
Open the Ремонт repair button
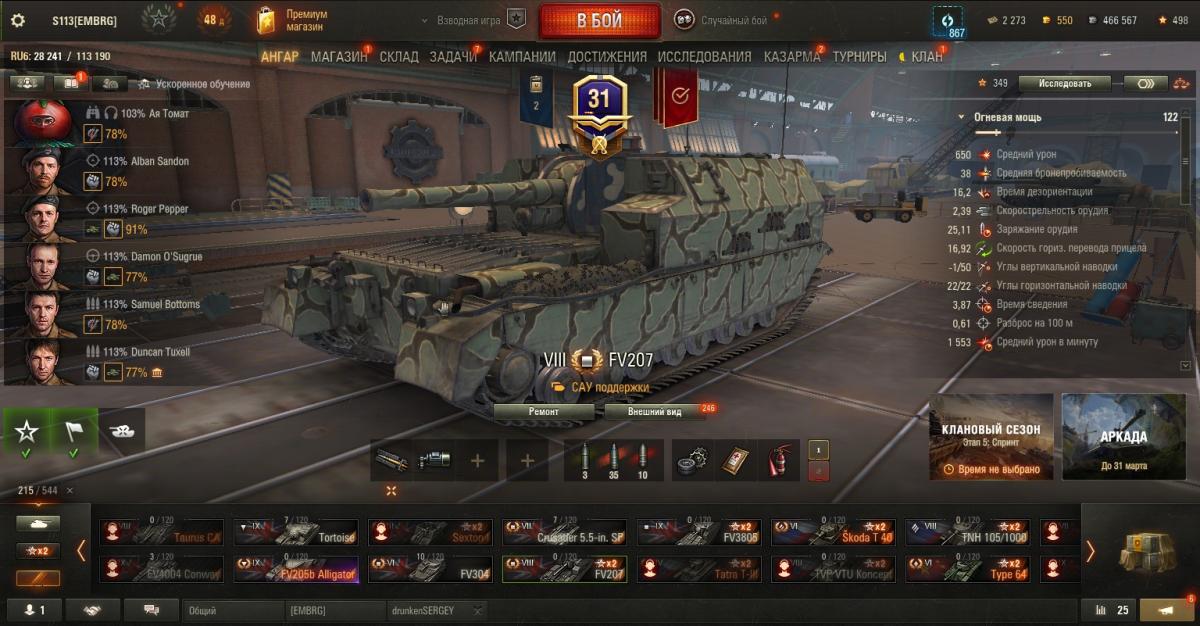pos(547,411)
